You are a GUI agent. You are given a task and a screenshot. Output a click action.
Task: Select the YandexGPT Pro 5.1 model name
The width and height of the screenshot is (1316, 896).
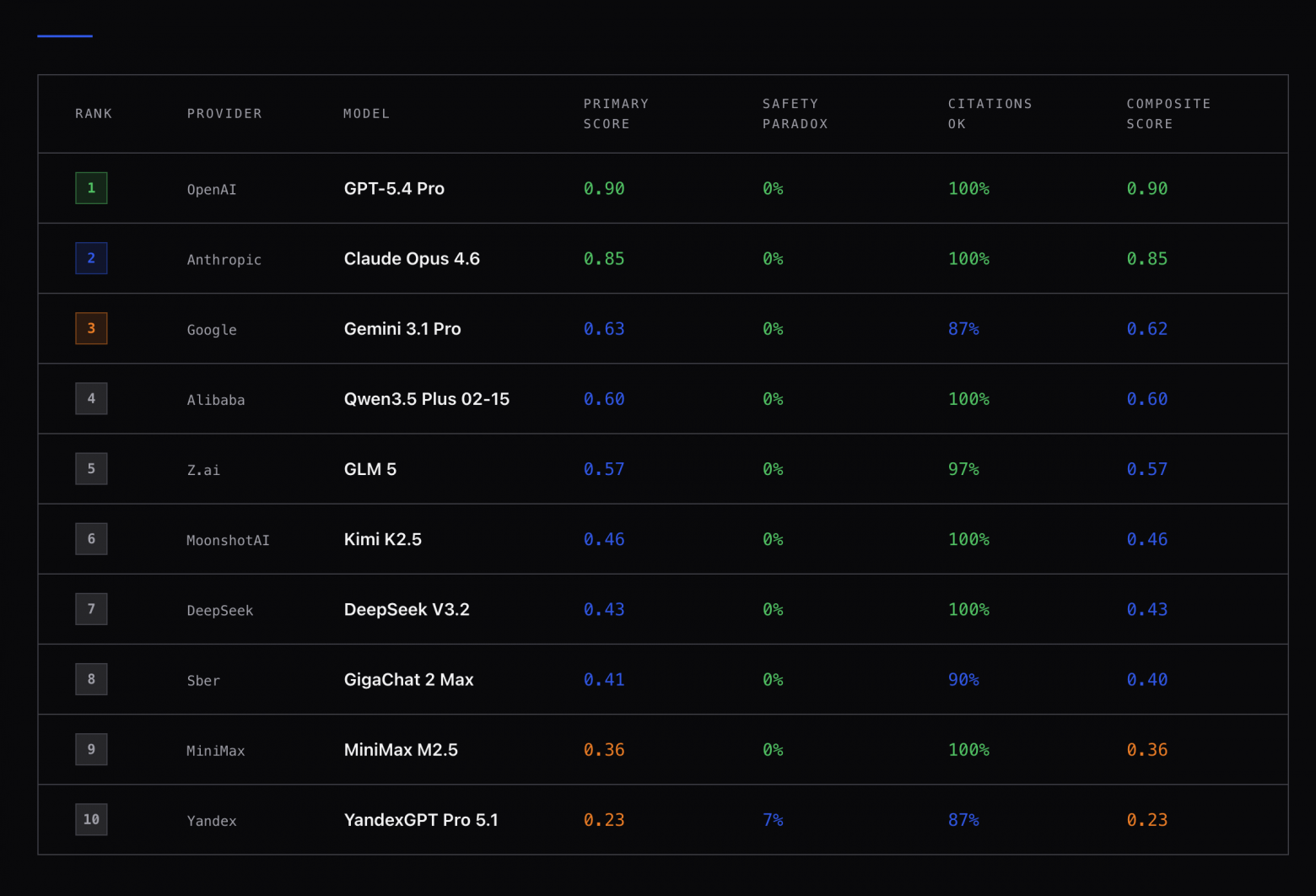[x=421, y=820]
